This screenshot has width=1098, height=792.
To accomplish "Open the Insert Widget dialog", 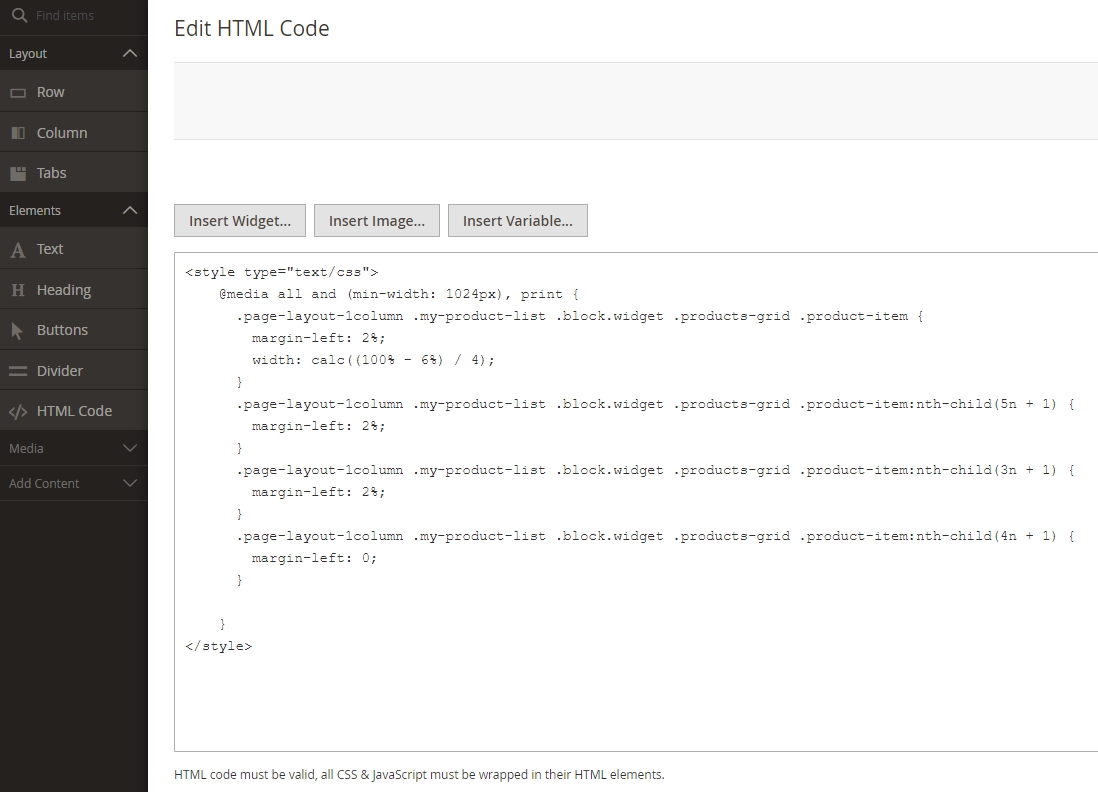I will coord(239,220).
